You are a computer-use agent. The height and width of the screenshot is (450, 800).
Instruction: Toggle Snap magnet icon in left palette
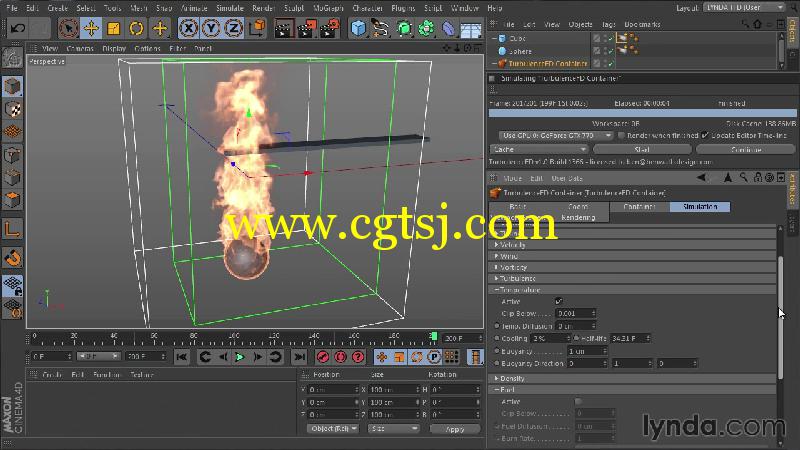click(x=12, y=258)
